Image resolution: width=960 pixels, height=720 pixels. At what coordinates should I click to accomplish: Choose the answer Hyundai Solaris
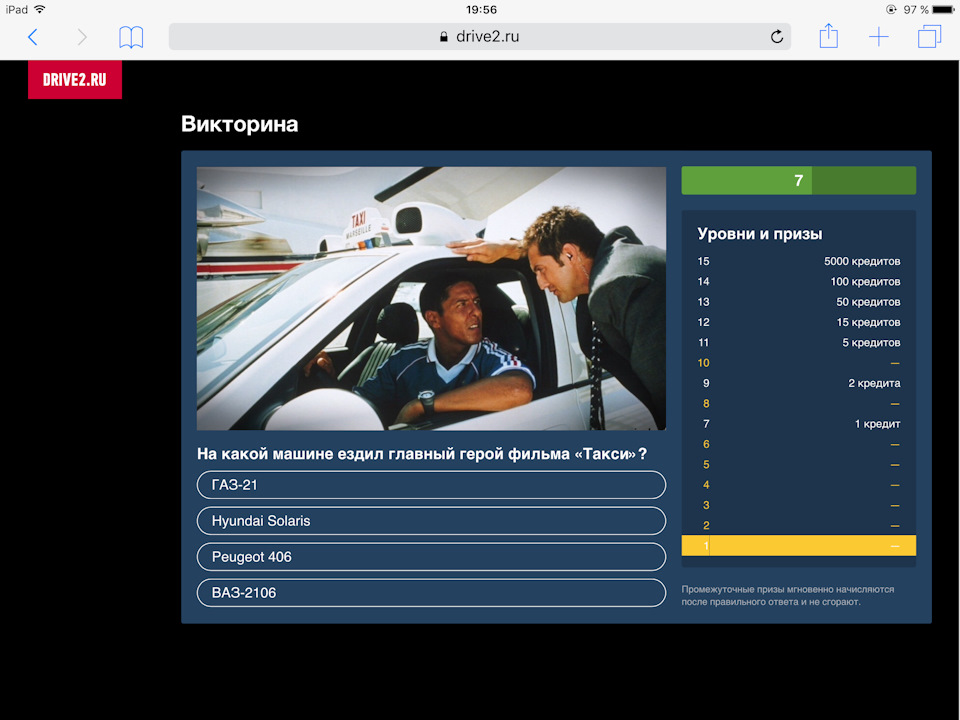pyautogui.click(x=431, y=521)
